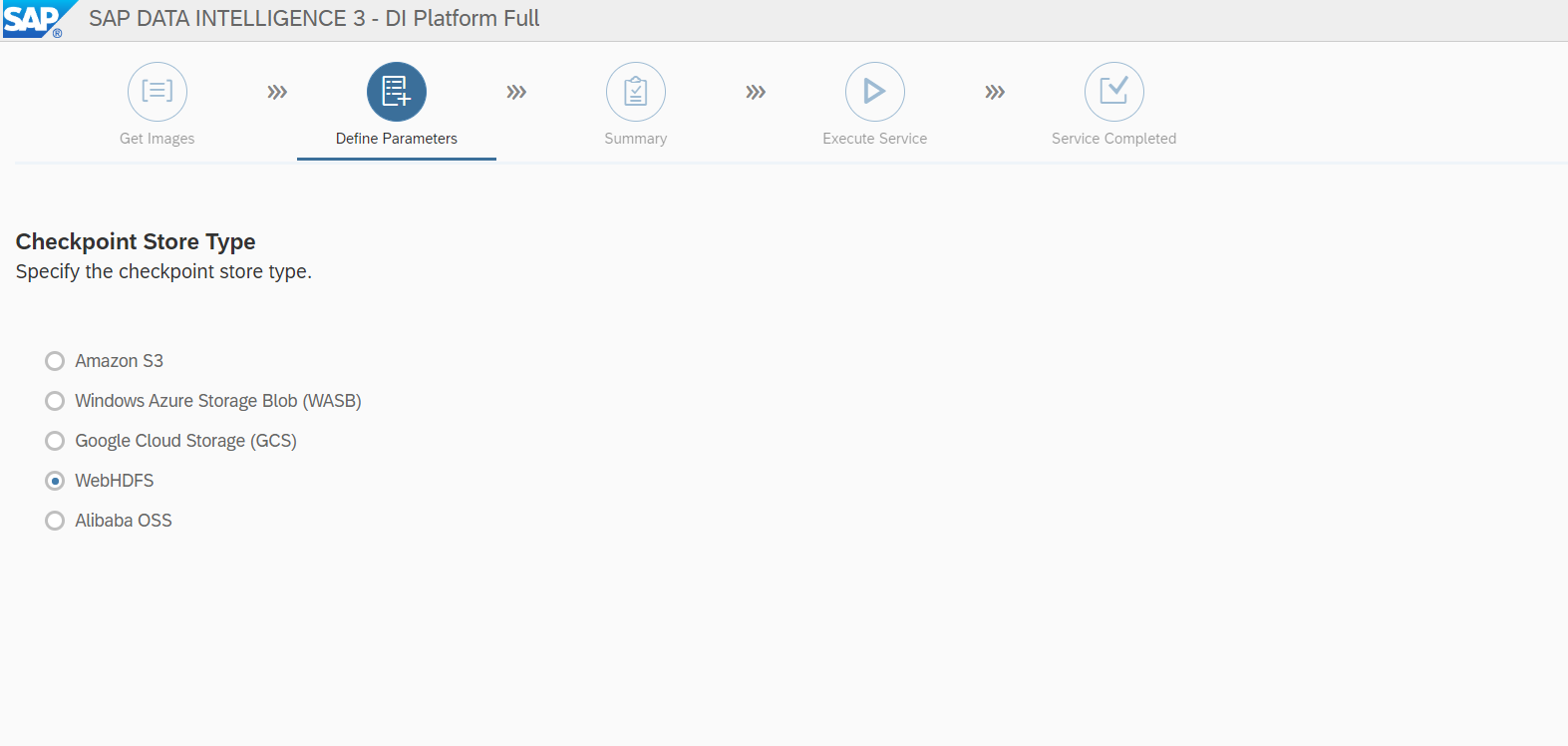Click the Service Completed checkmark icon

(x=1114, y=92)
